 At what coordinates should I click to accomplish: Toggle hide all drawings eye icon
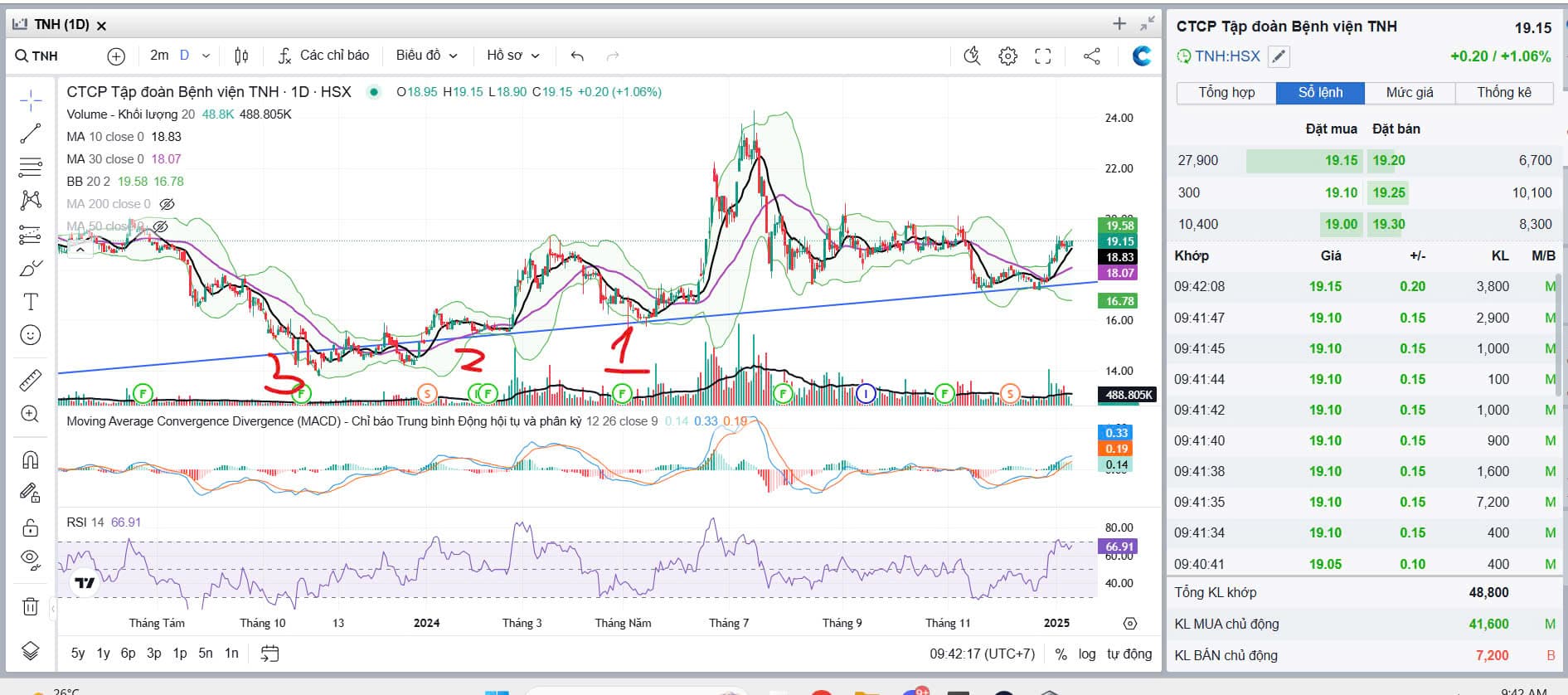31,561
